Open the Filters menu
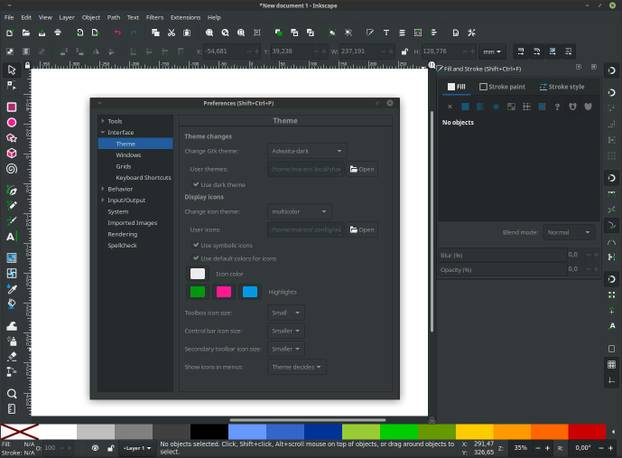Image resolution: width=622 pixels, height=458 pixels. [x=154, y=17]
